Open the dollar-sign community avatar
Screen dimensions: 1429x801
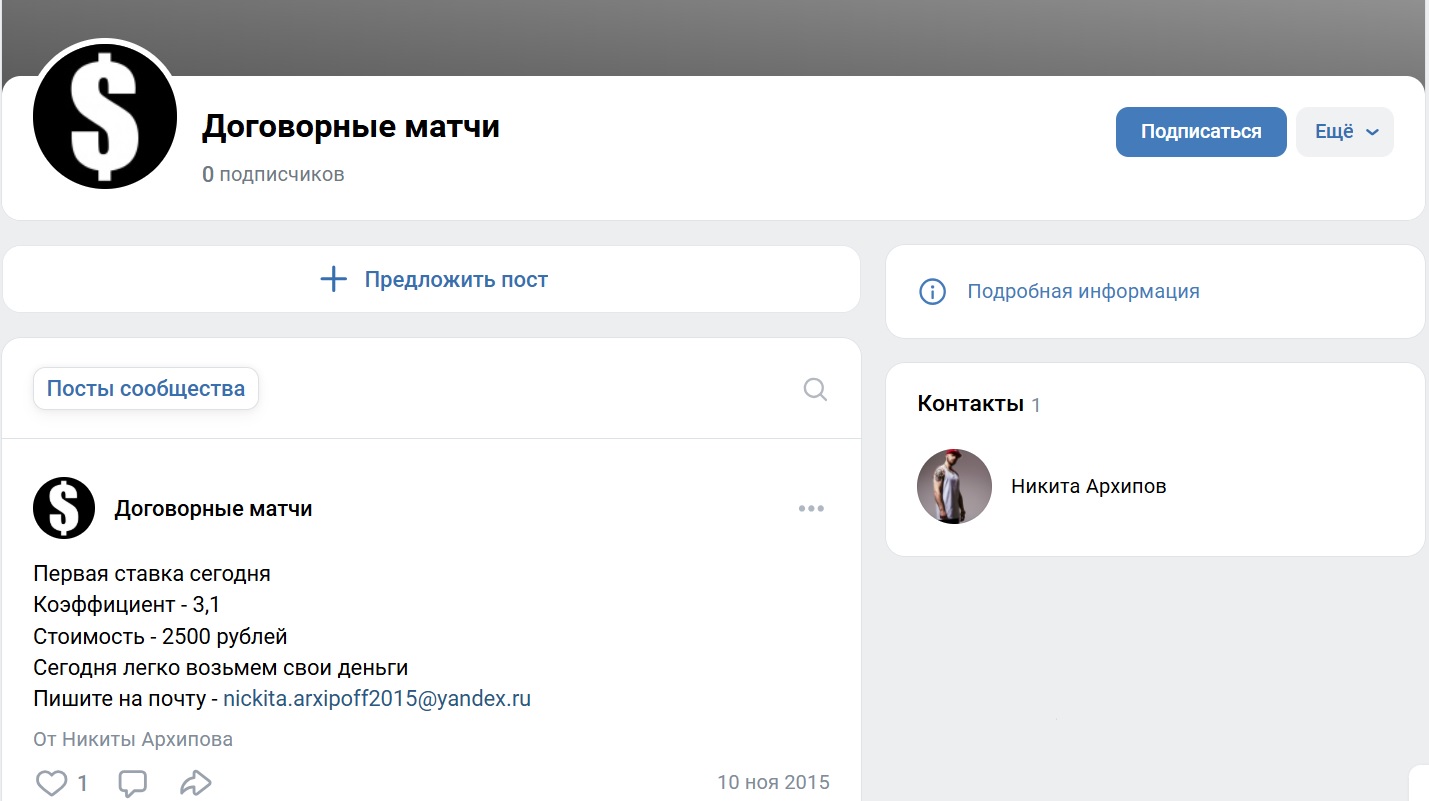coord(104,115)
